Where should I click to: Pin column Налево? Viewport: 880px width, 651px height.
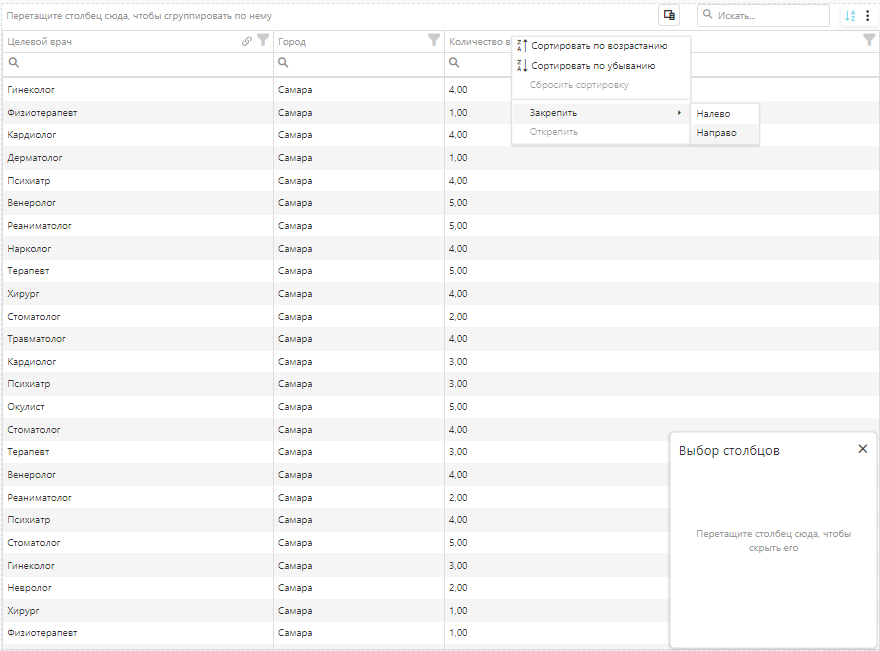(714, 114)
